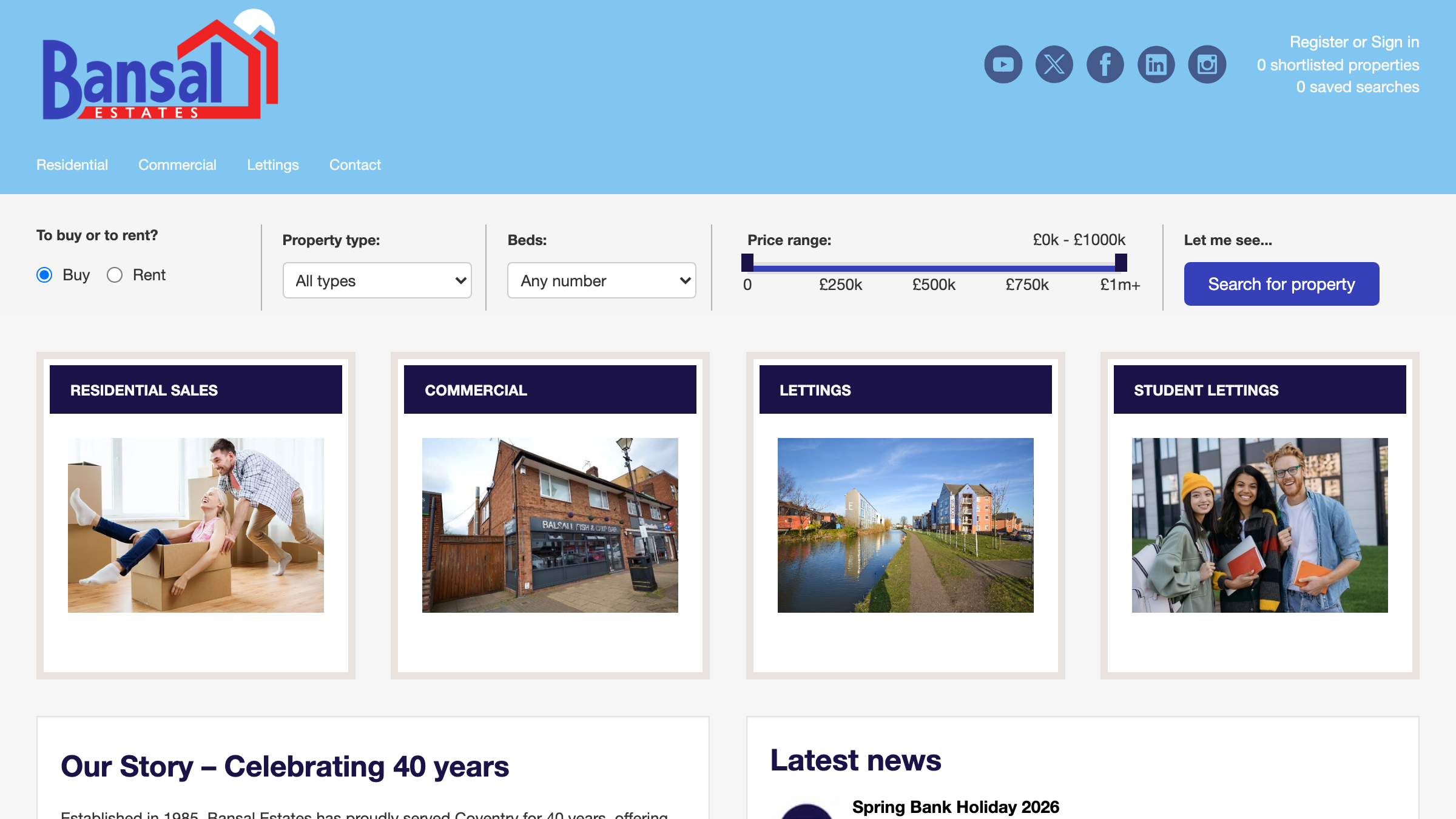Click the £750k price scale label
This screenshot has height=819, width=1456.
1027,285
